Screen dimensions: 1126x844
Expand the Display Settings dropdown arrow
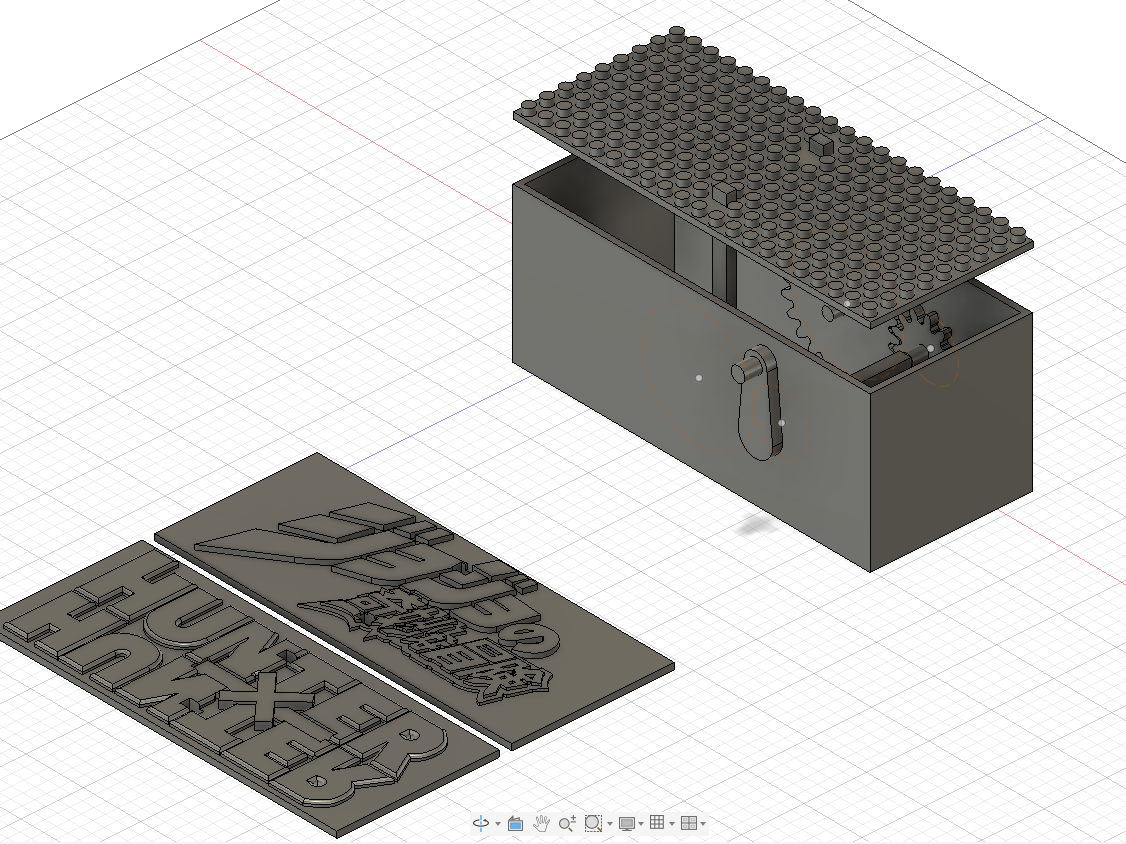[x=641, y=824]
